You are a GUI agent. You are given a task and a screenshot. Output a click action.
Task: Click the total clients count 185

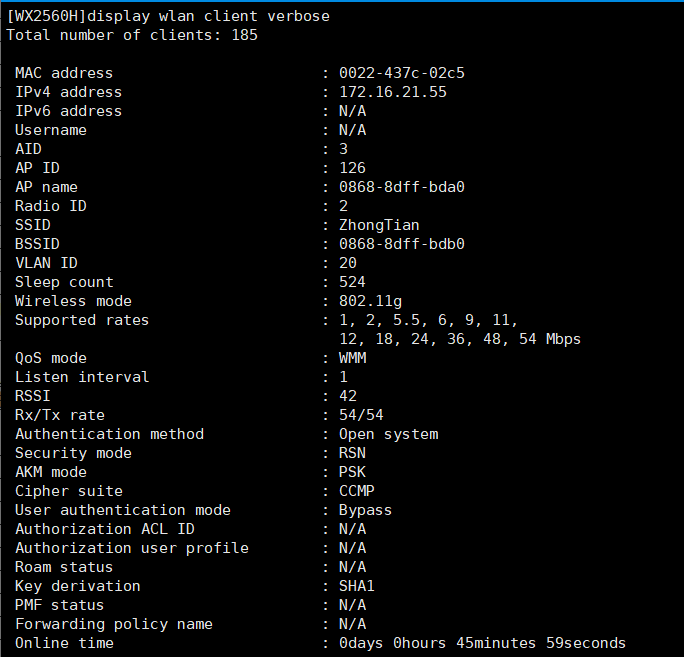click(x=244, y=35)
